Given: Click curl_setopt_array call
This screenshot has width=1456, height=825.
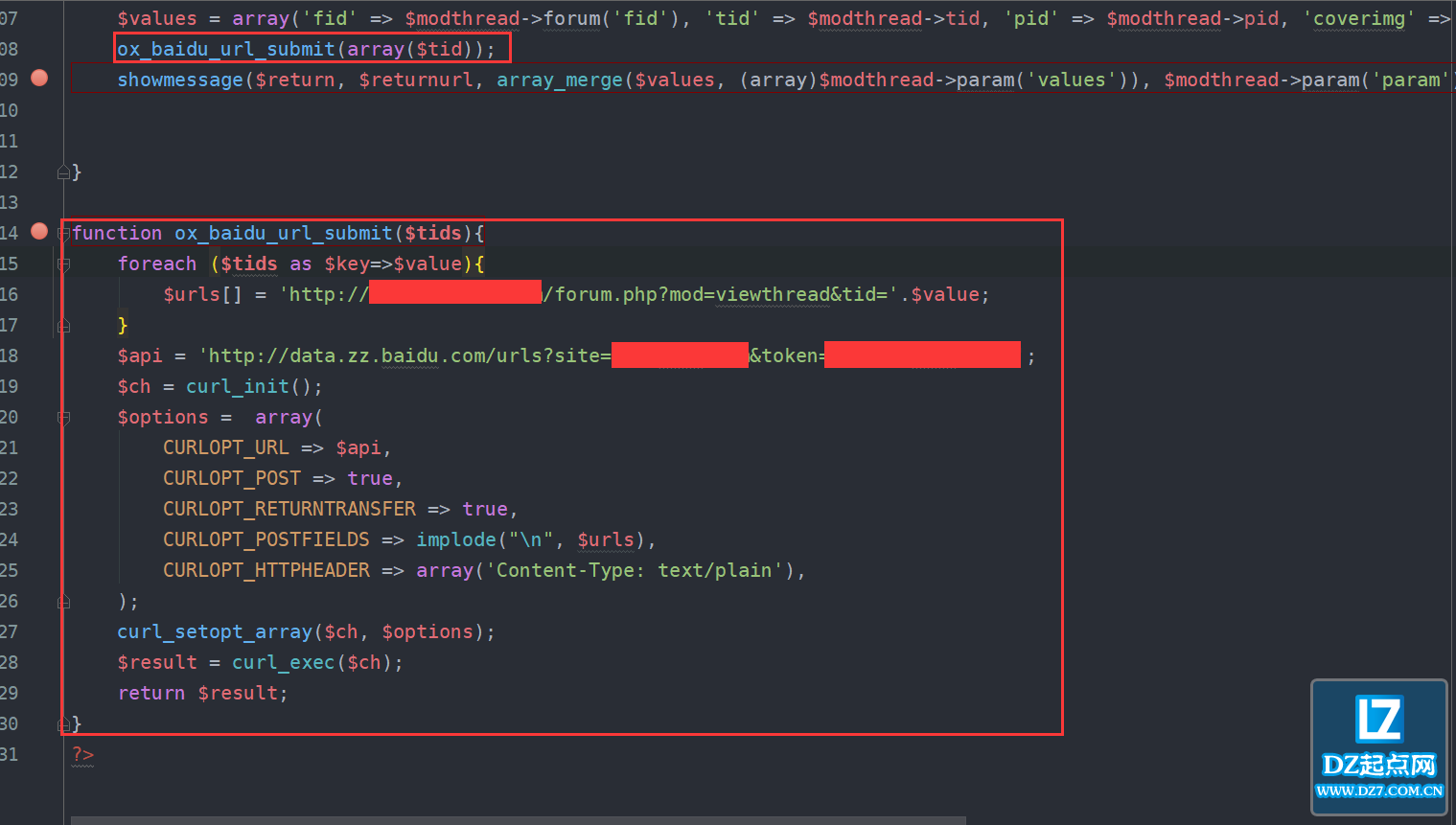Looking at the screenshot, I should click(x=215, y=631).
